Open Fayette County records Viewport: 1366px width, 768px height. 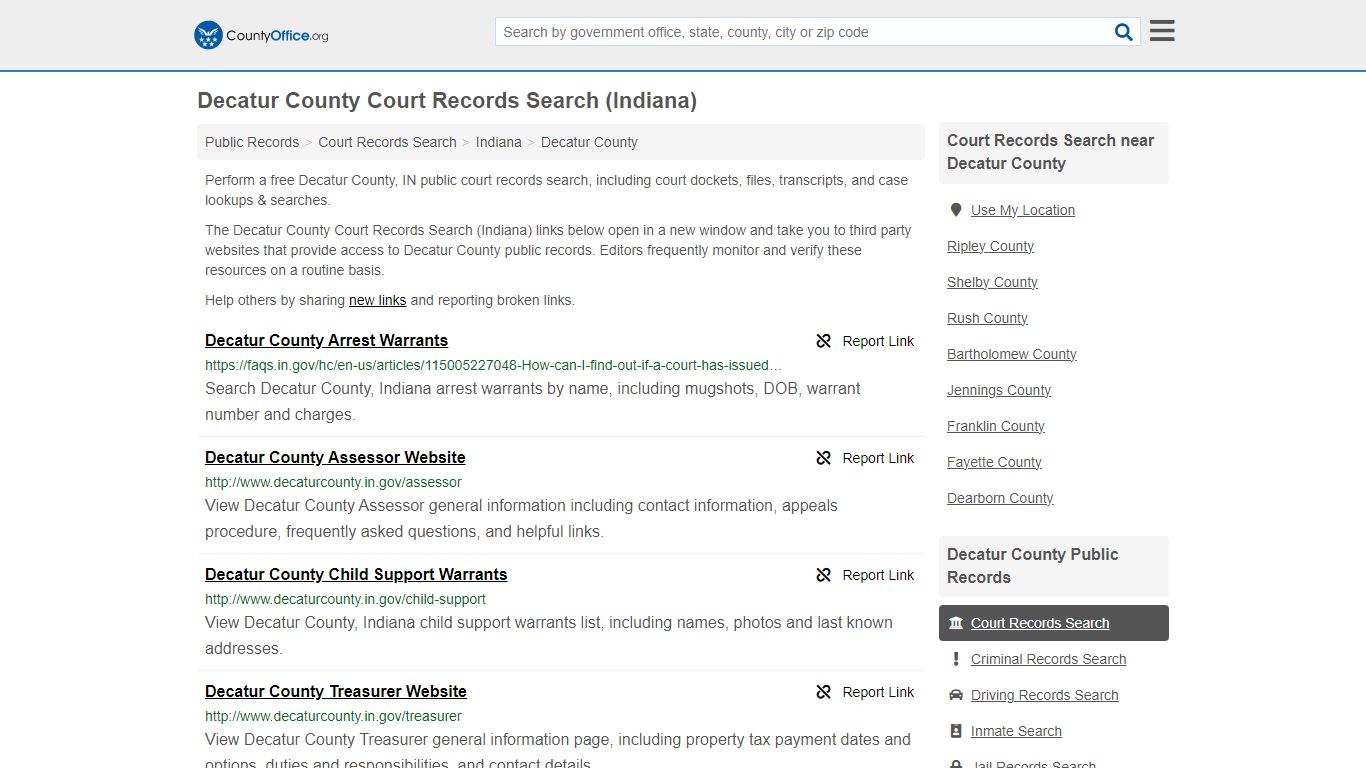tap(994, 462)
